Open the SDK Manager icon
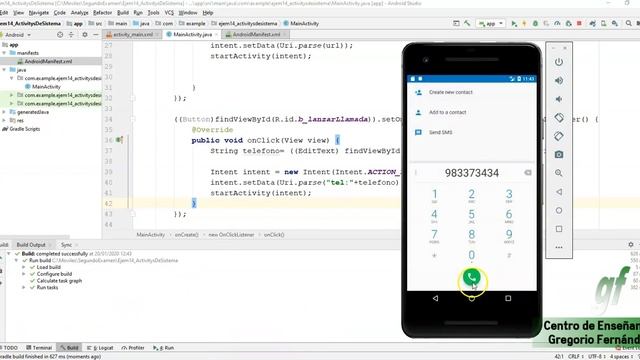Image resolution: width=640 pixels, height=360 pixels. tap(614, 24)
